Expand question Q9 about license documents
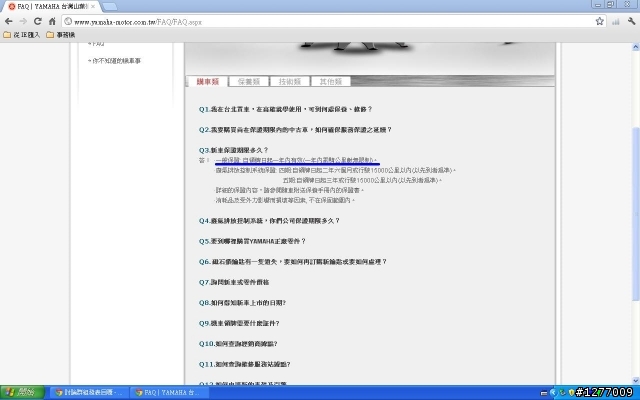 pyautogui.click(x=239, y=323)
